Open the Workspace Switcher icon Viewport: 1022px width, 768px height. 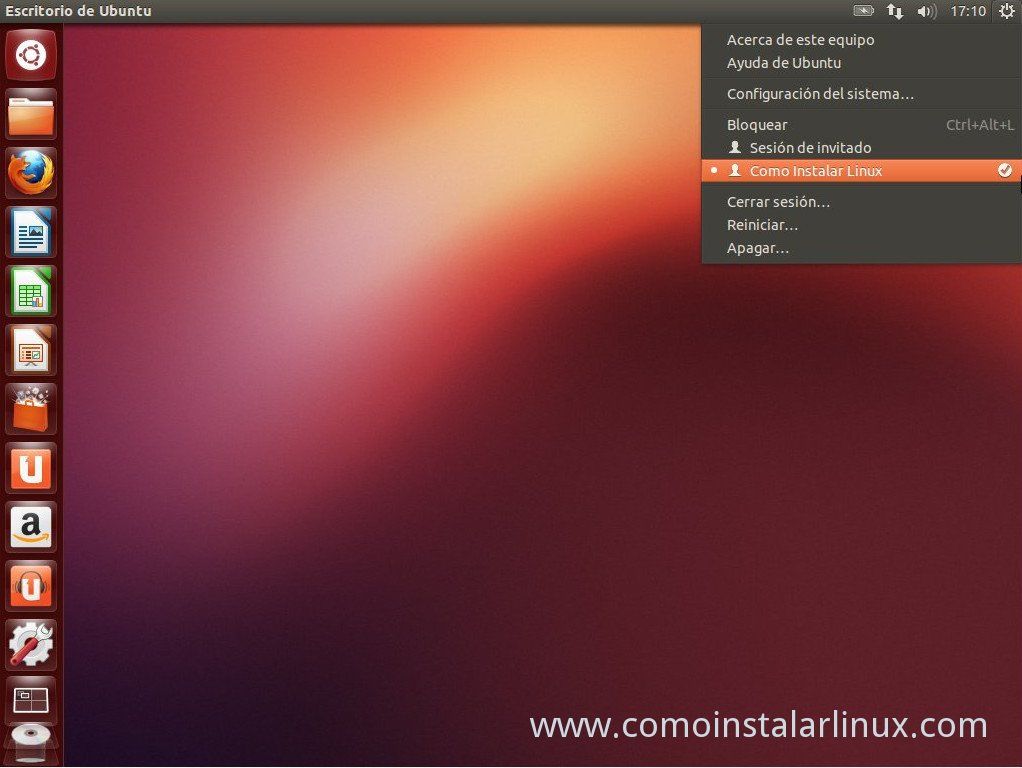point(31,701)
